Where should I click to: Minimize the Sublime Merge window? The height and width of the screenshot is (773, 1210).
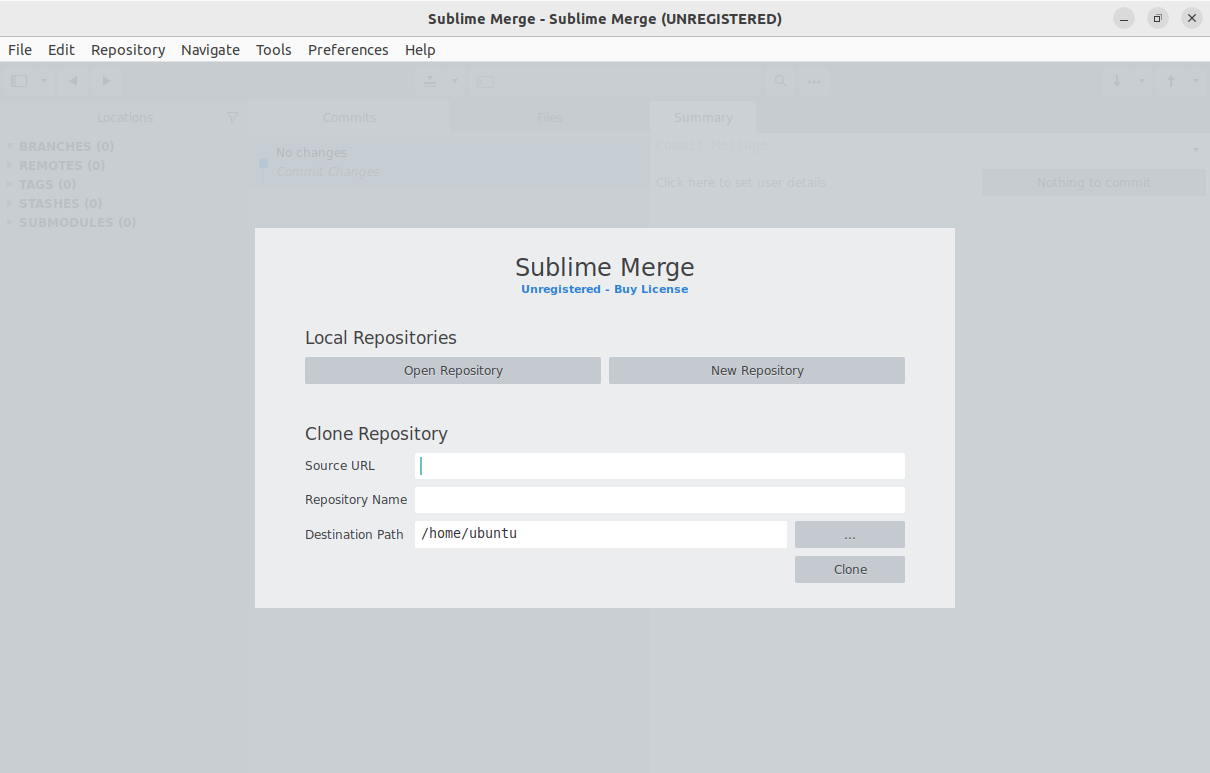[1125, 18]
